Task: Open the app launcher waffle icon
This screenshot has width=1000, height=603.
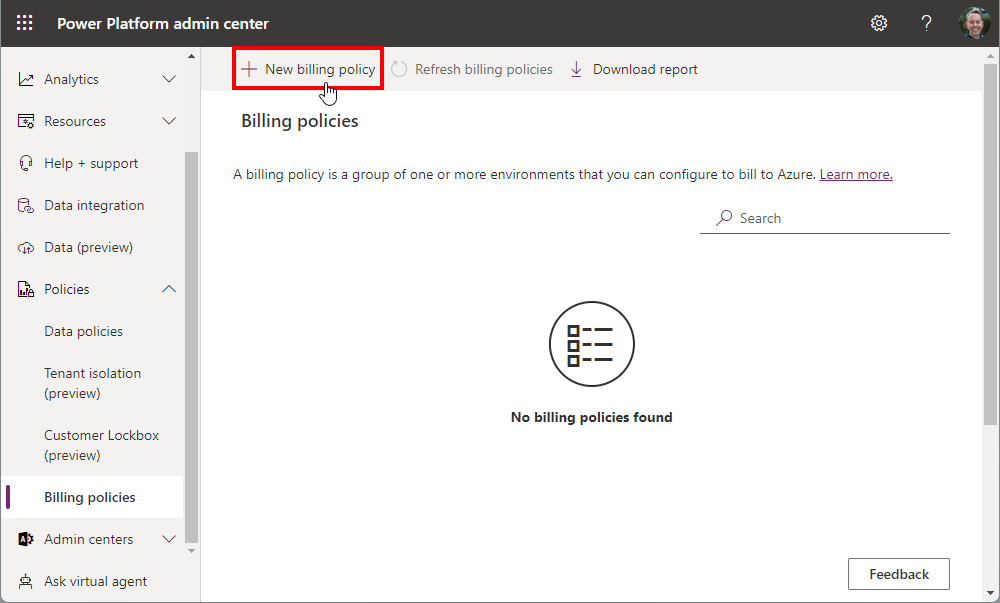Action: 24,23
